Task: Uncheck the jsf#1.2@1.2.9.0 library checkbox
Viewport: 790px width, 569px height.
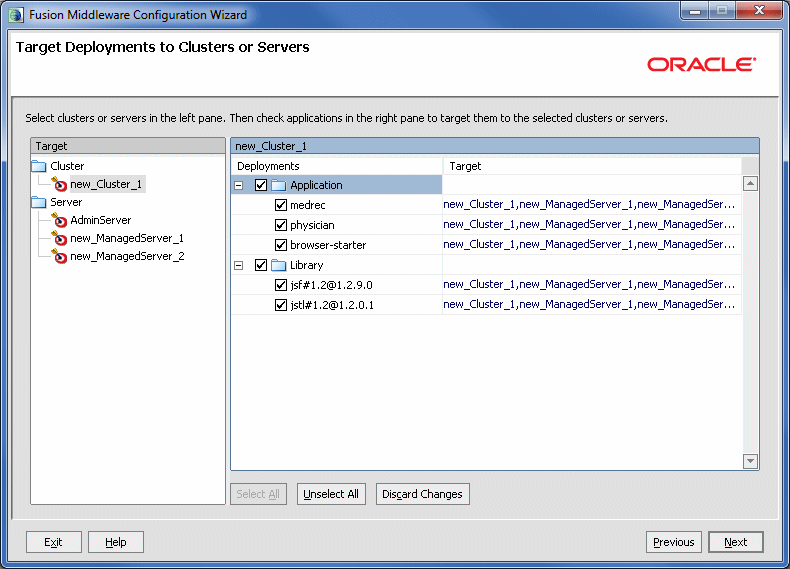Action: tap(281, 285)
